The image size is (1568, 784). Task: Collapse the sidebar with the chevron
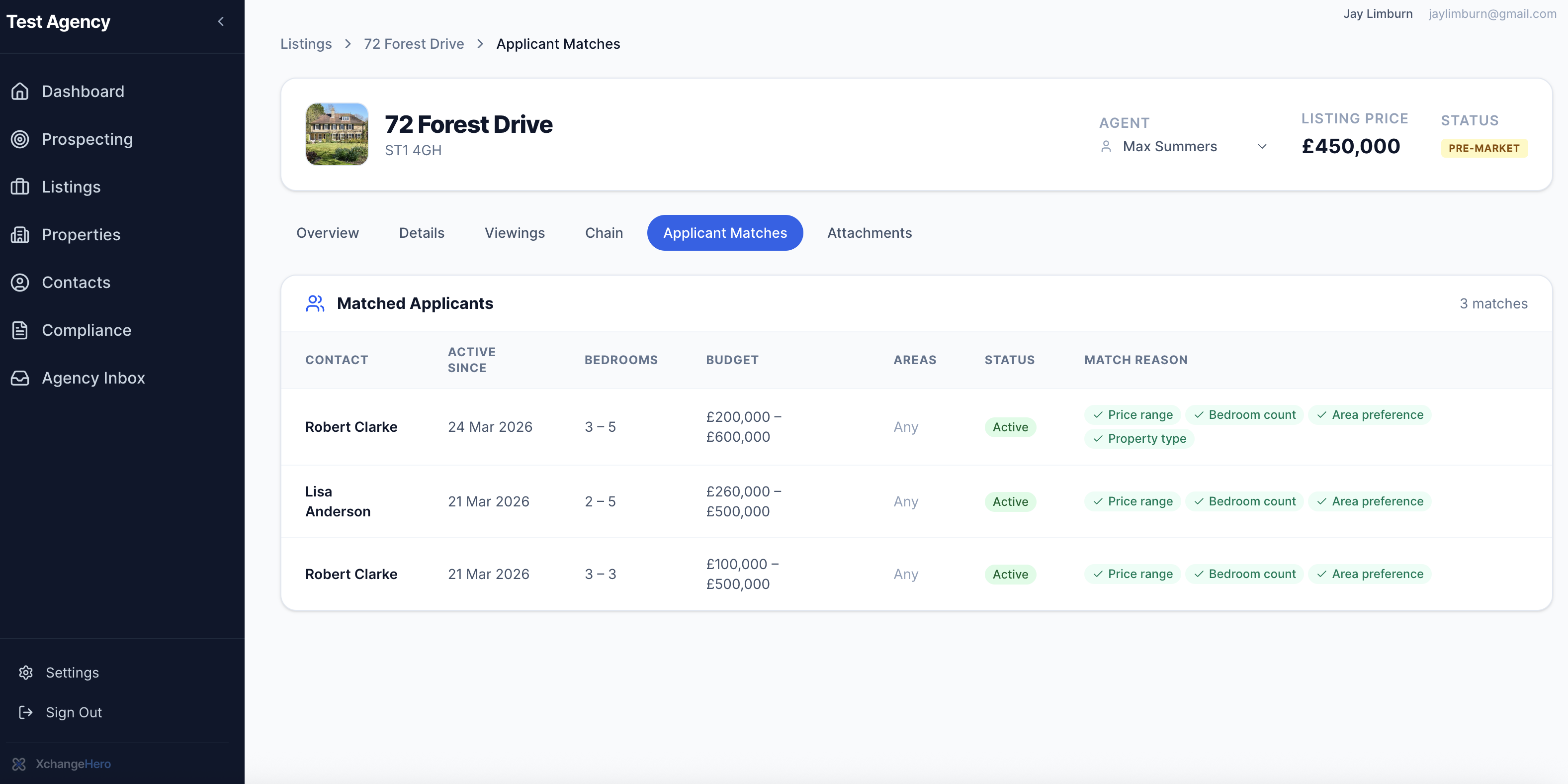[221, 22]
